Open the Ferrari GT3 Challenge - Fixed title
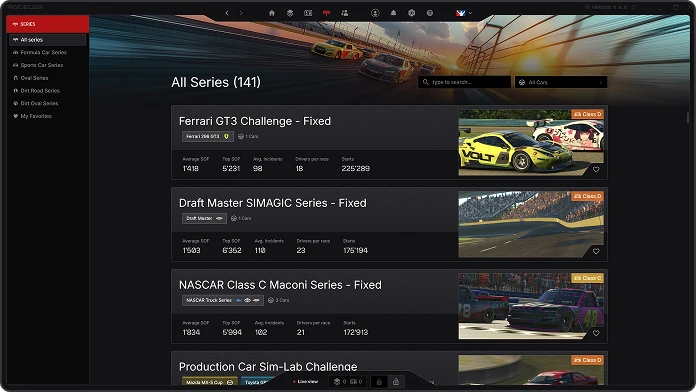The image size is (696, 392). click(255, 121)
